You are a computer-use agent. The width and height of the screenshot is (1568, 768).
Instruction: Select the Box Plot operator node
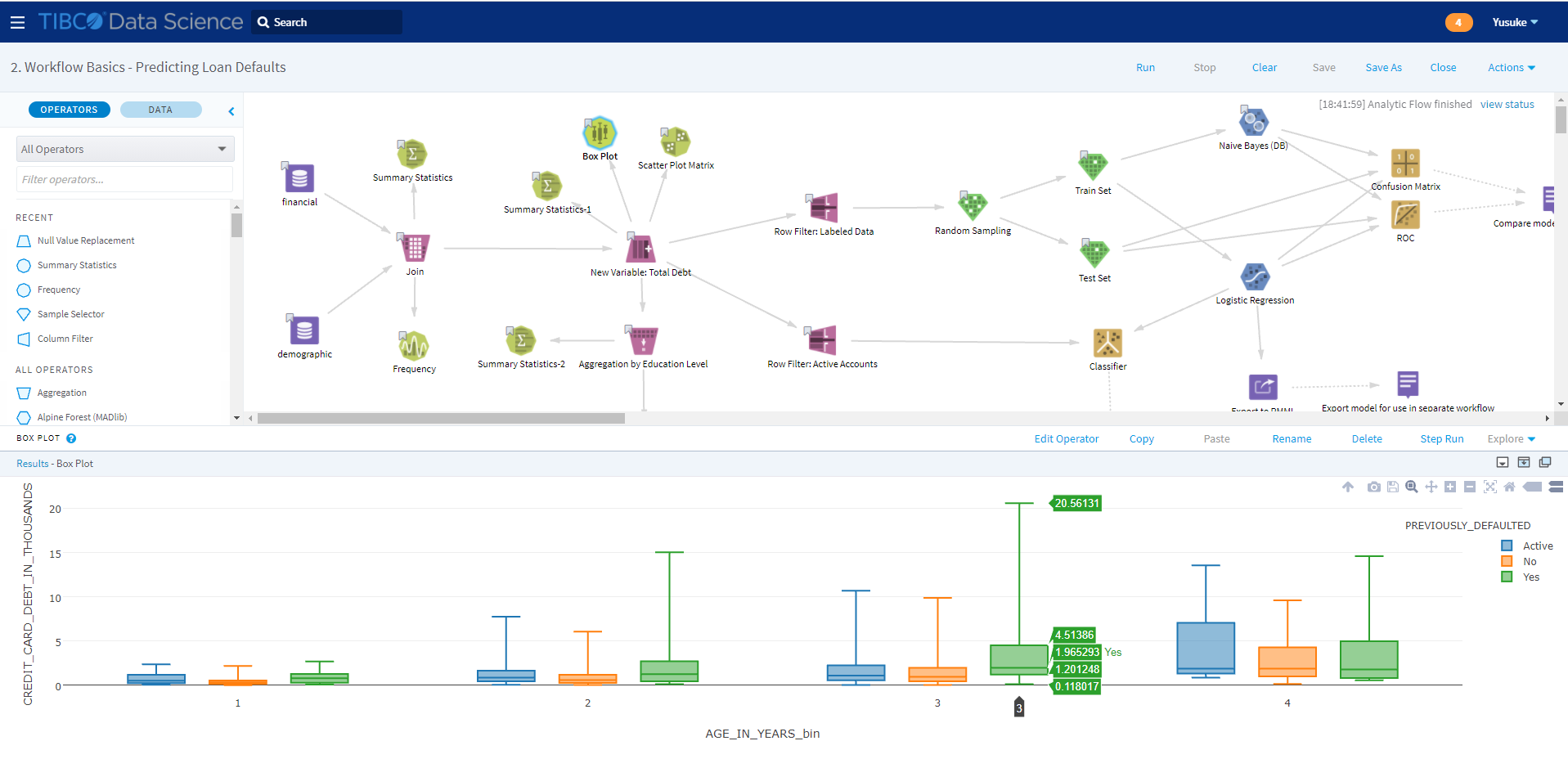coord(600,133)
